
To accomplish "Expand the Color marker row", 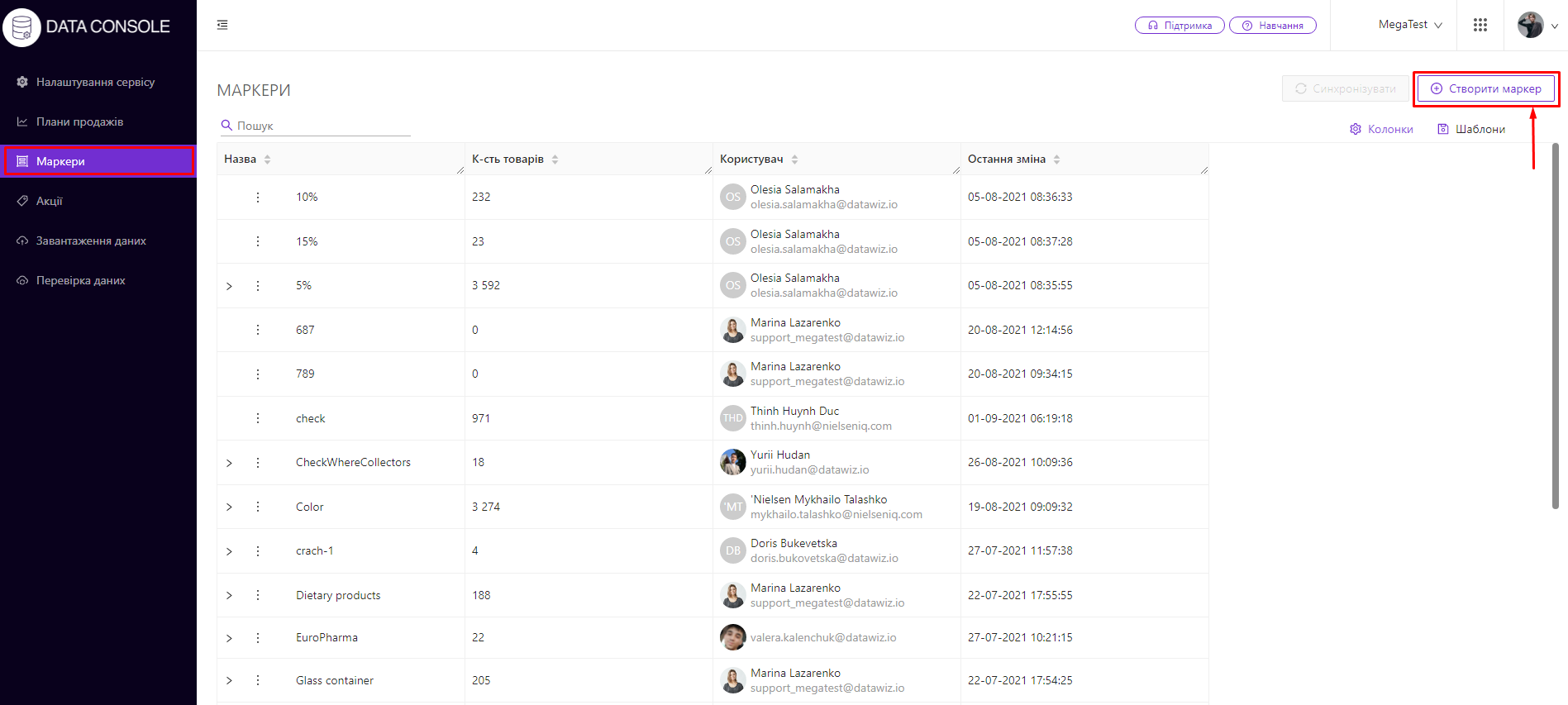I will (229, 507).
